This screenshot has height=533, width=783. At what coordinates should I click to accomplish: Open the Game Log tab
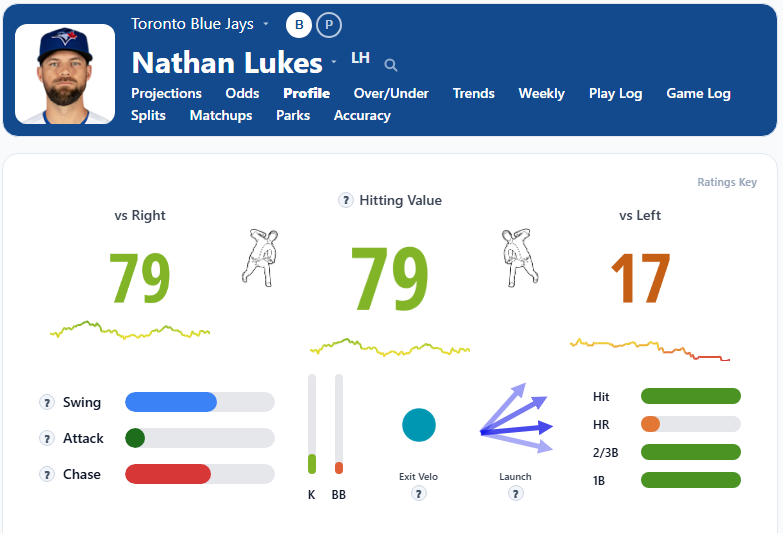[x=698, y=93]
